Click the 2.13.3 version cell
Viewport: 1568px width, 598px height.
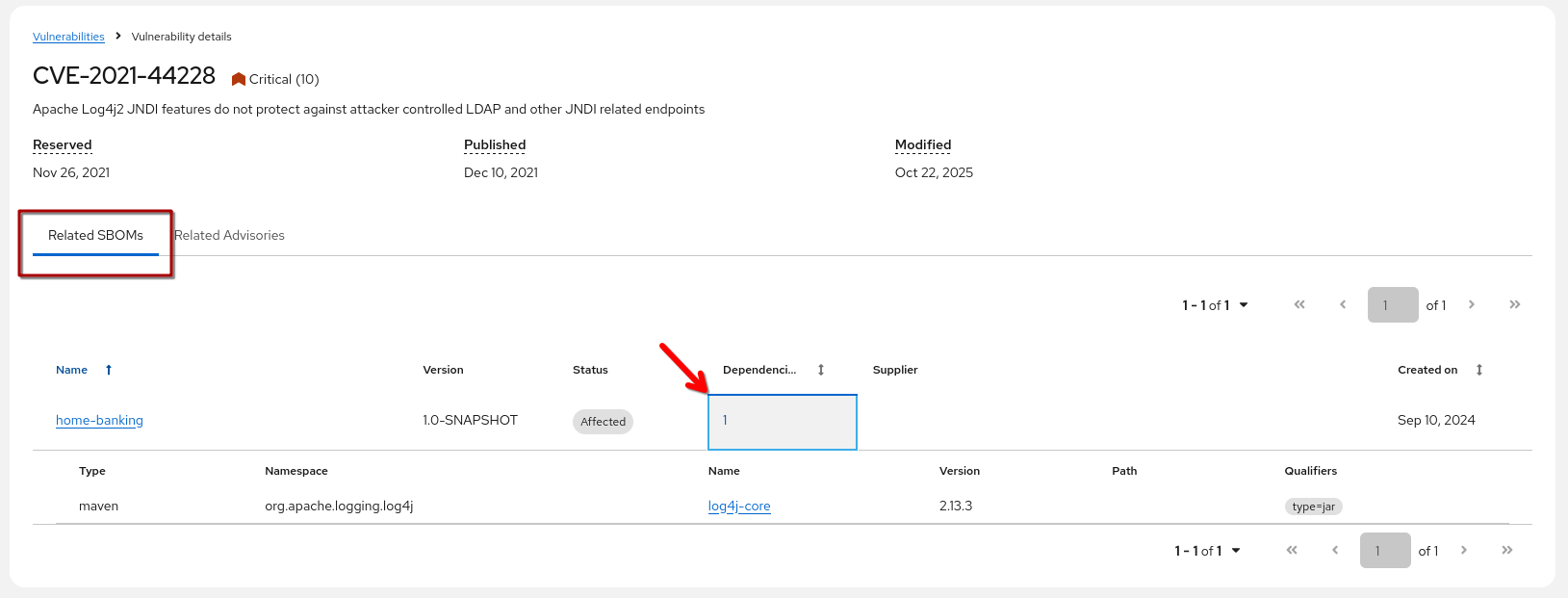(x=956, y=506)
